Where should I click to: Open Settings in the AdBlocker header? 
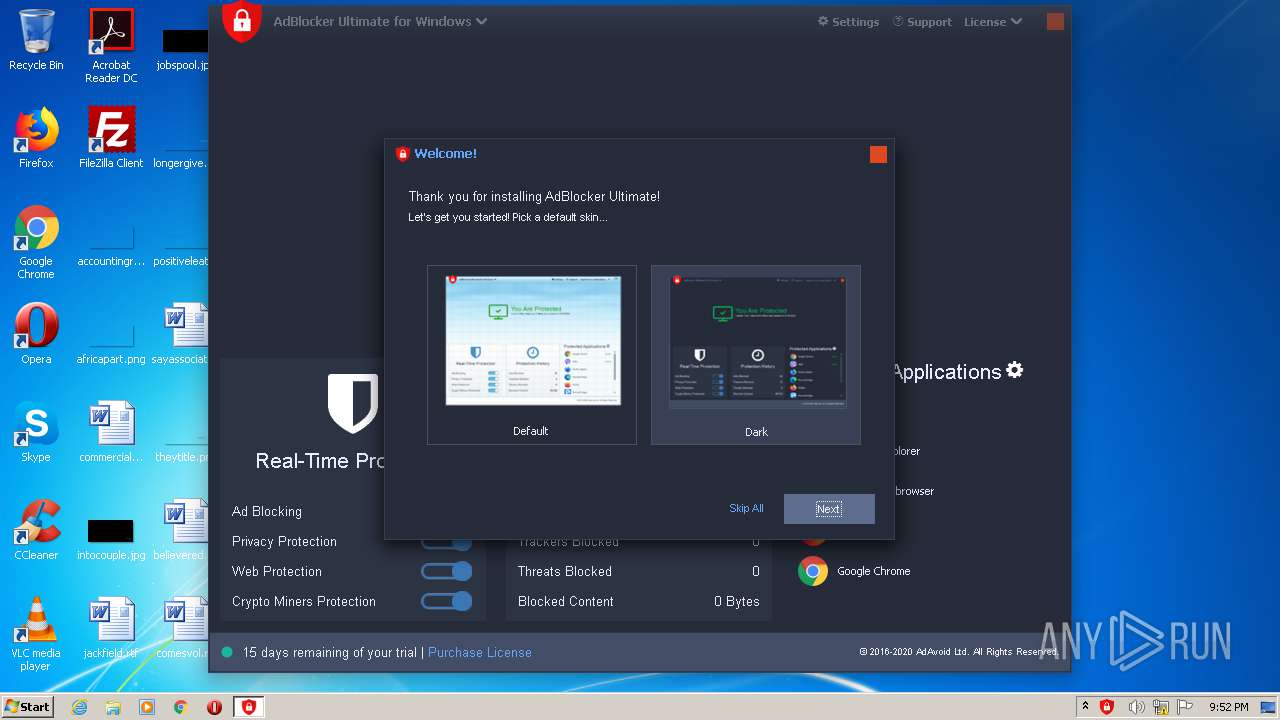848,22
